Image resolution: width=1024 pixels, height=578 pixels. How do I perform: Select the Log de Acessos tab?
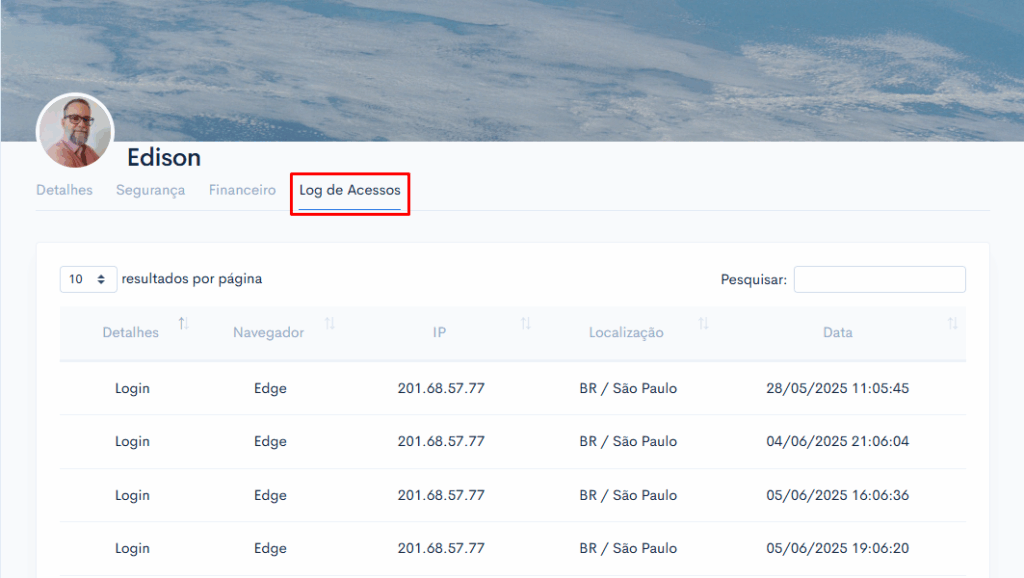(349, 190)
